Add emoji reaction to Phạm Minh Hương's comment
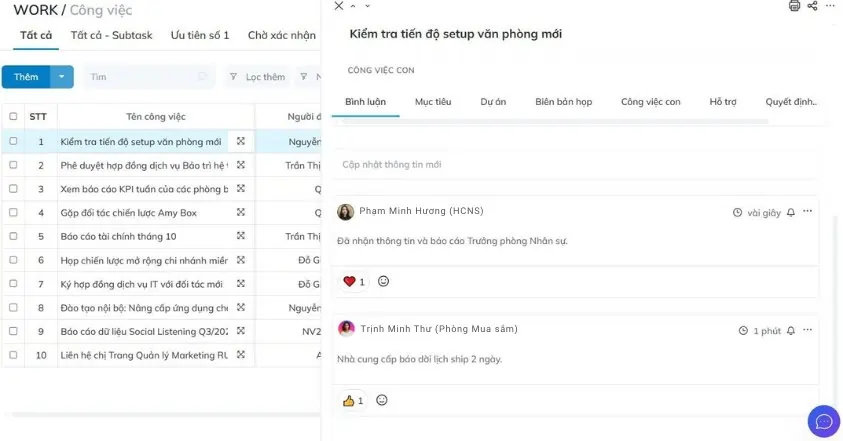Image resolution: width=843 pixels, height=441 pixels. tap(383, 282)
